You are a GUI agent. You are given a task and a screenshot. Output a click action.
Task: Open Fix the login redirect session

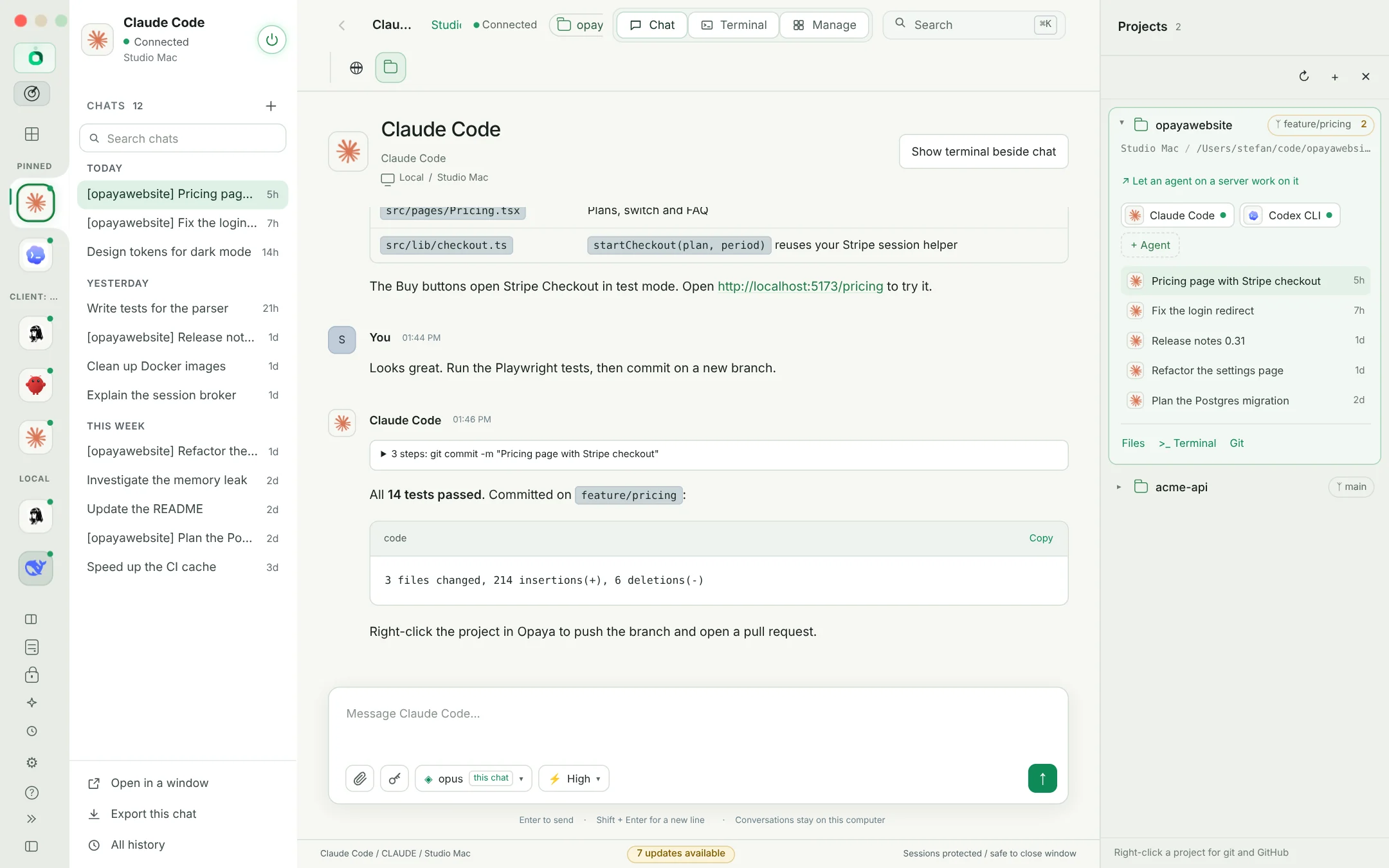pyautogui.click(x=1245, y=311)
